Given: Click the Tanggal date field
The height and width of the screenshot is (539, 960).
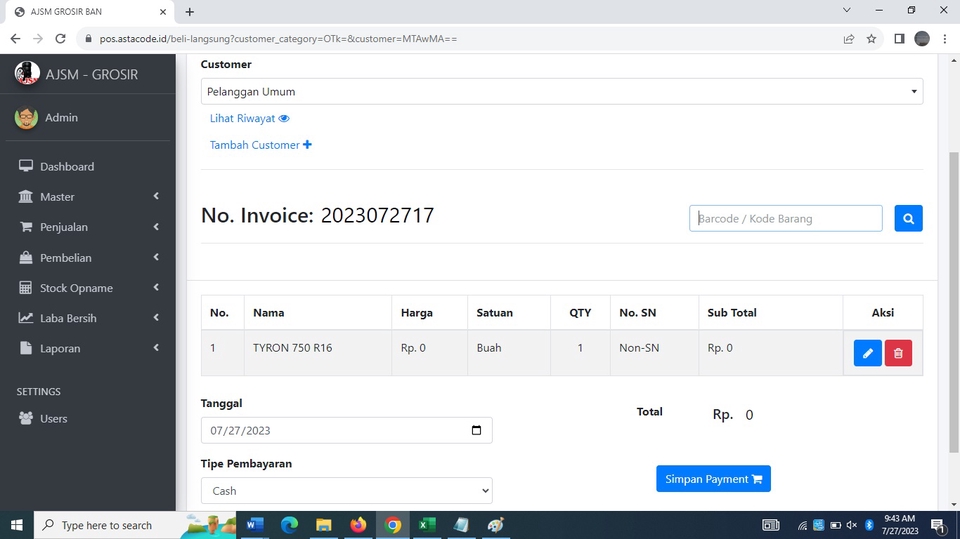Looking at the screenshot, I should (347, 431).
